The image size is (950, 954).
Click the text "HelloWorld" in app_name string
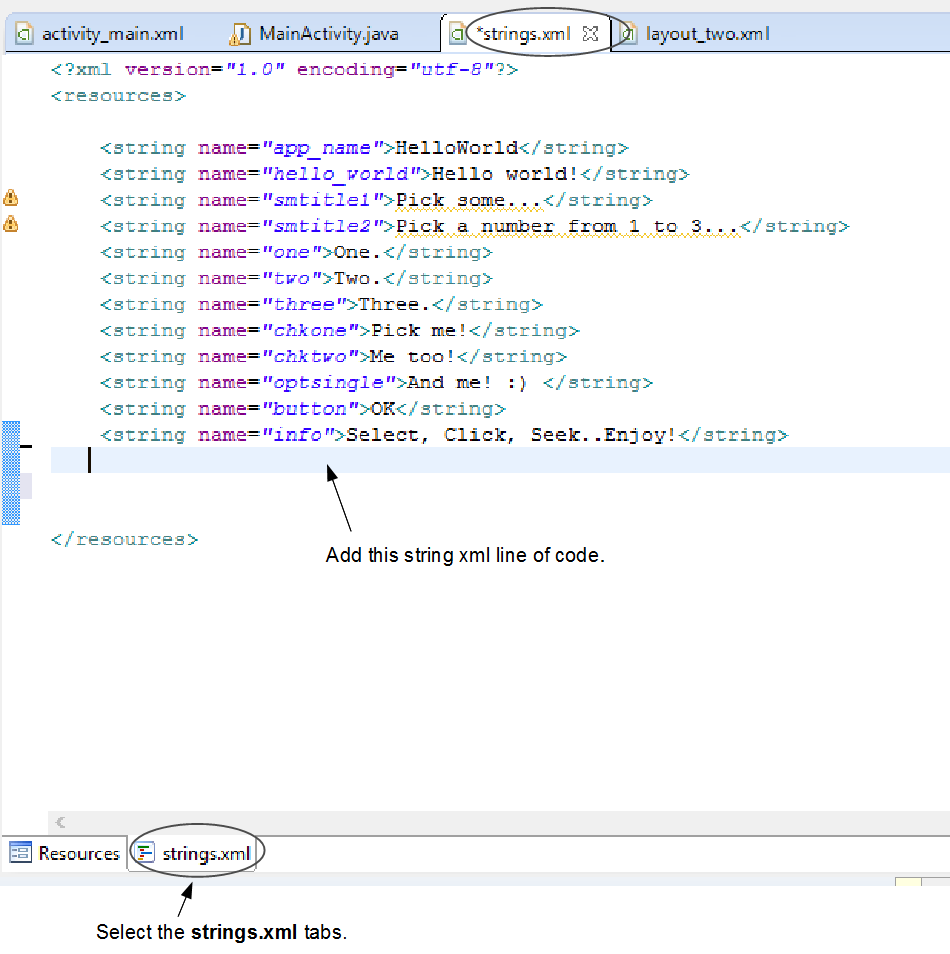coord(456,148)
